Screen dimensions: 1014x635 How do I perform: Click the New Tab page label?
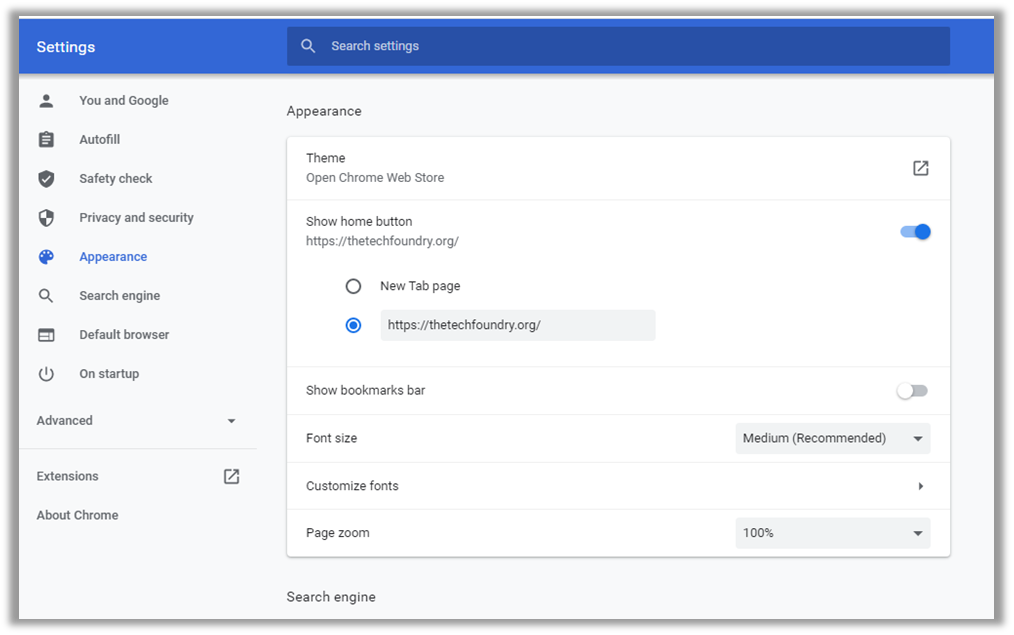pyautogui.click(x=420, y=286)
